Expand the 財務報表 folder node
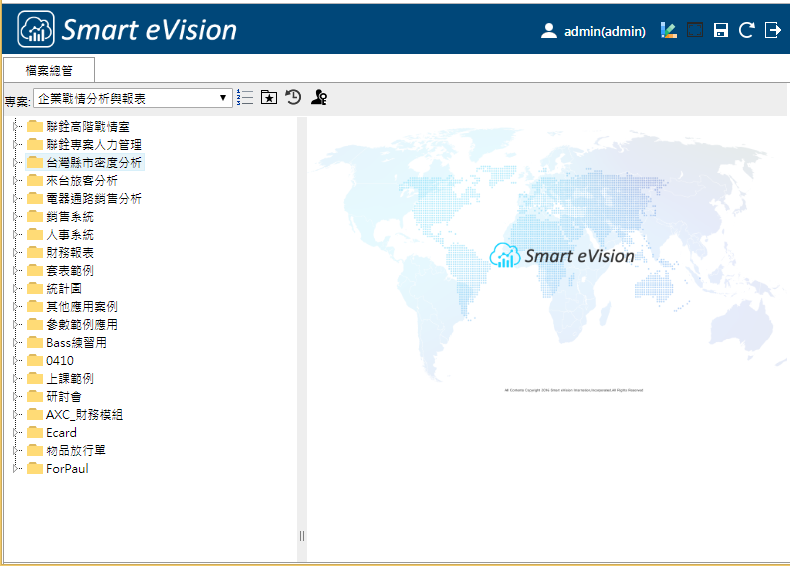Viewport: 790px width, 566px height. click(x=15, y=253)
